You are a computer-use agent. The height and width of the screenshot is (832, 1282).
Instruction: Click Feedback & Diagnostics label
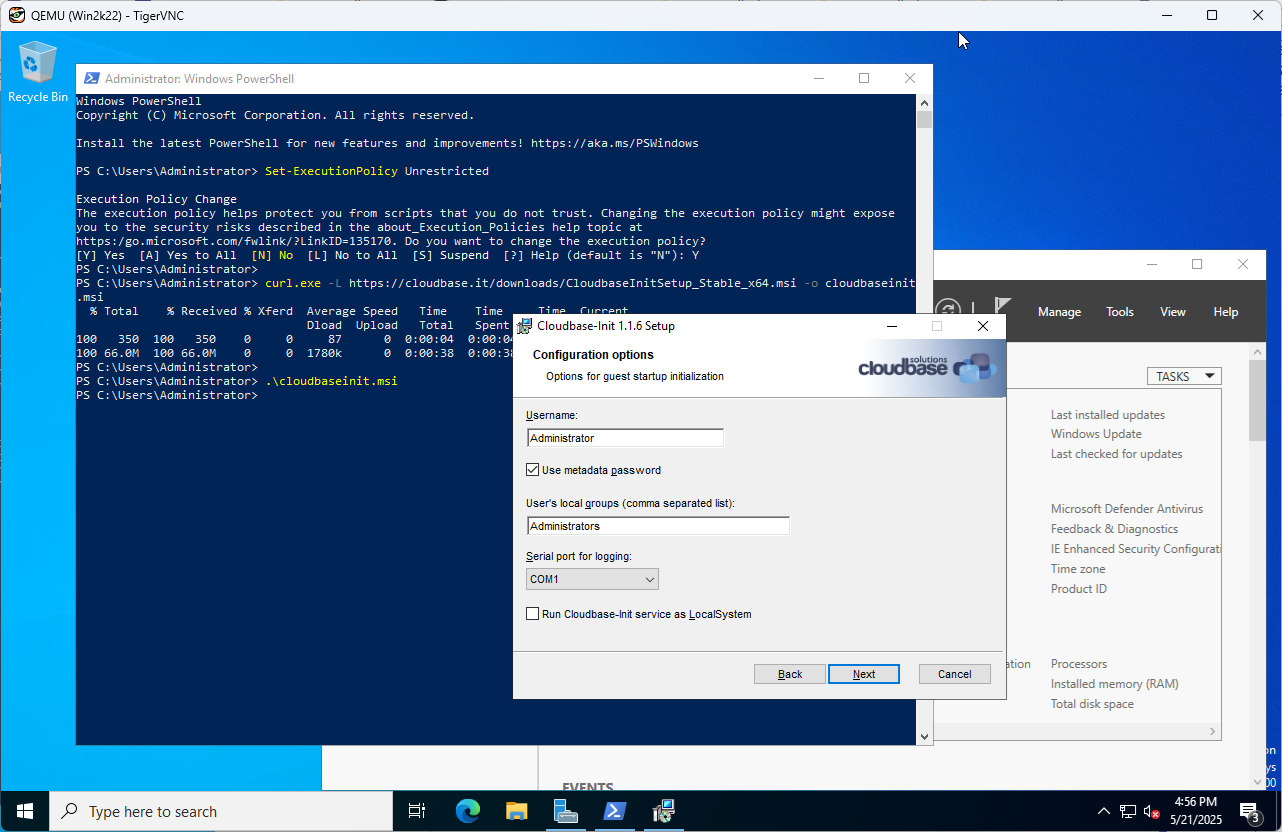coord(1114,529)
